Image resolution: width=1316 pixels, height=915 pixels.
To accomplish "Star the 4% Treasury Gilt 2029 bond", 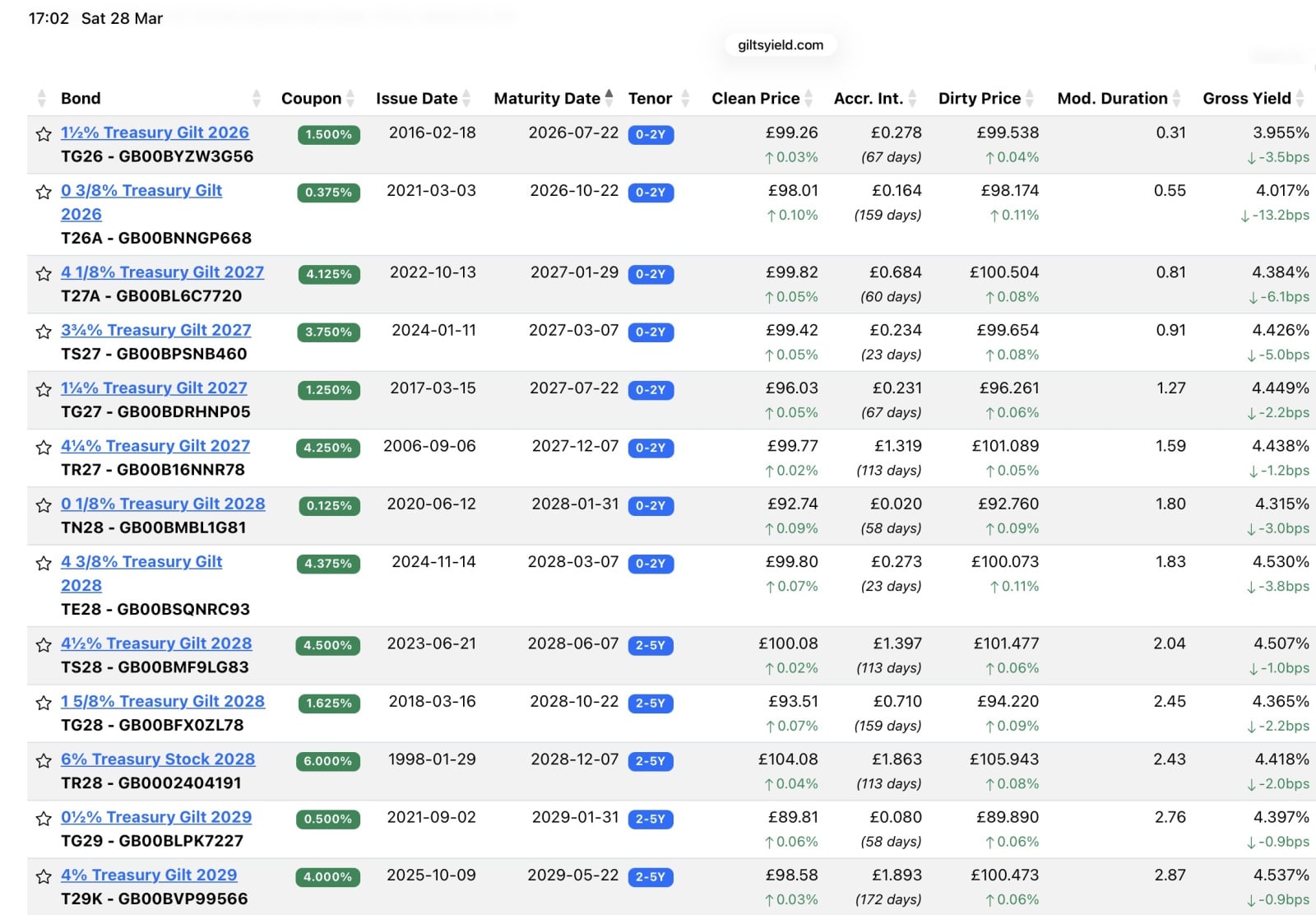I will click(44, 877).
